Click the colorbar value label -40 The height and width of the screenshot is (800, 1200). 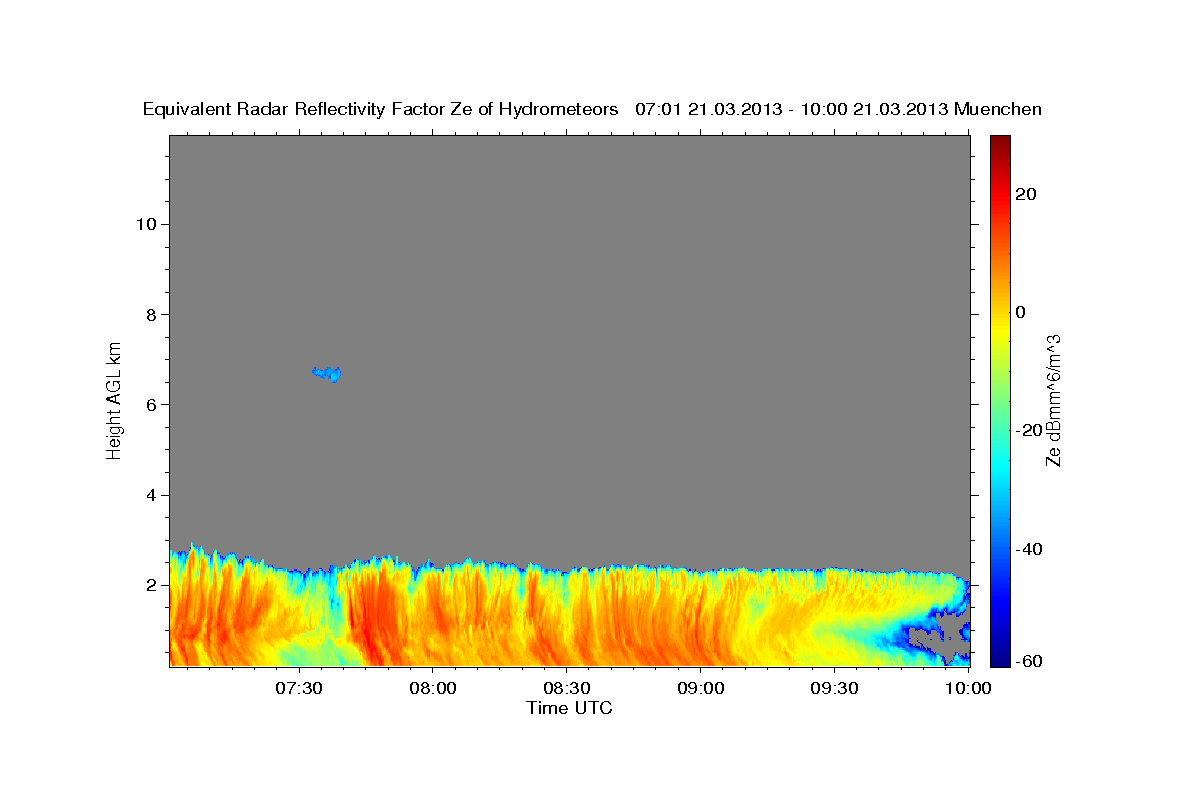(1029, 549)
